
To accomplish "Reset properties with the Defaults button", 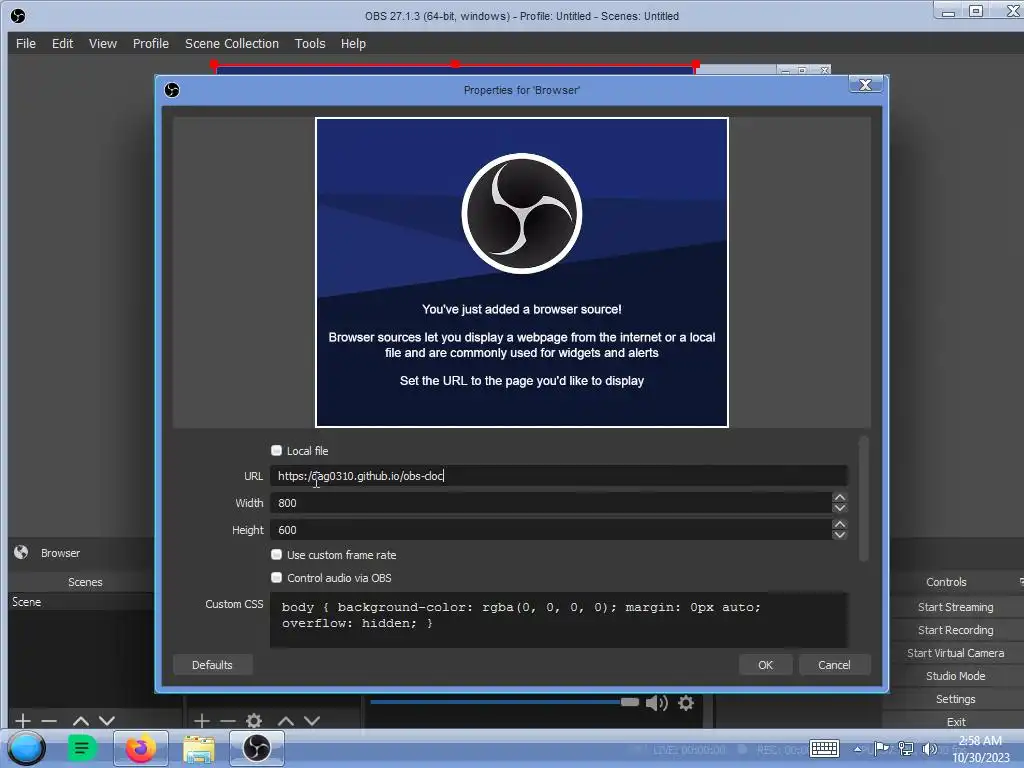I will [212, 665].
